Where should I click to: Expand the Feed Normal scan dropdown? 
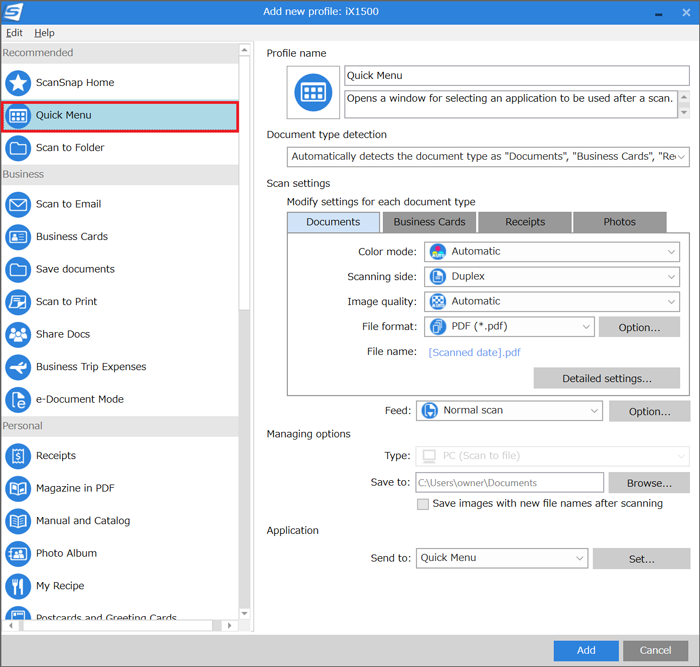pyautogui.click(x=509, y=411)
